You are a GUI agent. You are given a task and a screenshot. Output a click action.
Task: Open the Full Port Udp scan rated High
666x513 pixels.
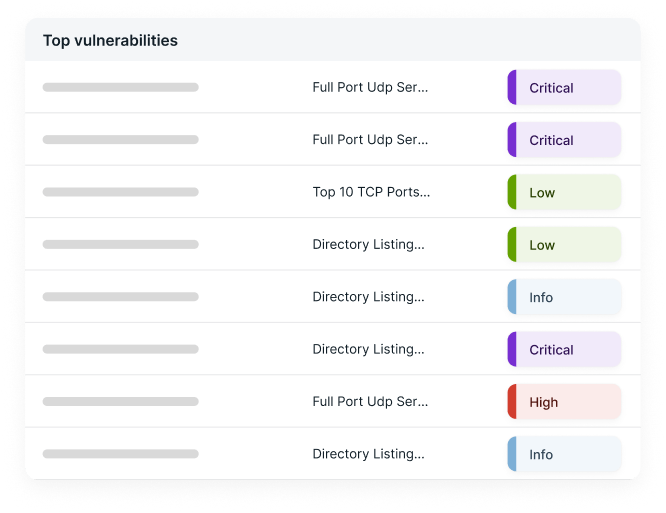370,402
